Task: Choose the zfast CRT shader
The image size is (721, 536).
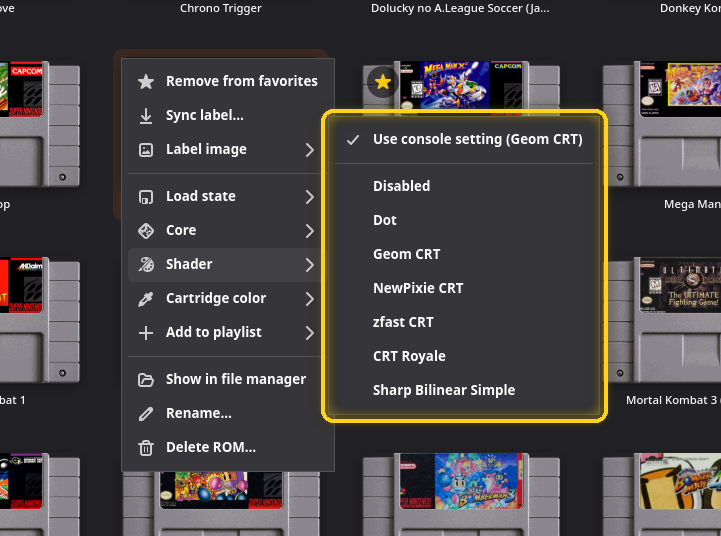Action: click(464, 322)
